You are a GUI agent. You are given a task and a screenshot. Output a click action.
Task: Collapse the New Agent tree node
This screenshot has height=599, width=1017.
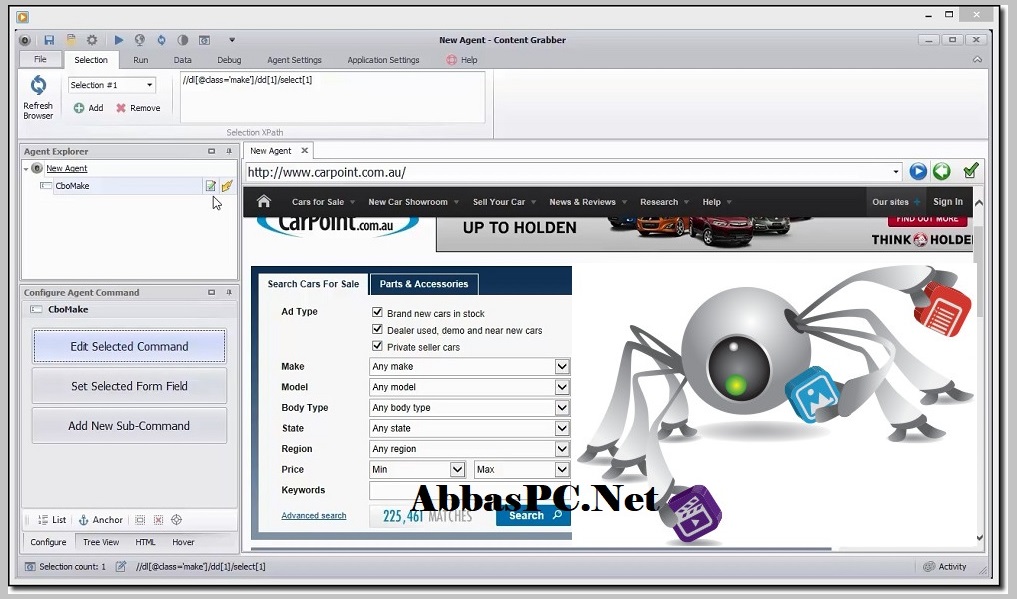(26, 169)
